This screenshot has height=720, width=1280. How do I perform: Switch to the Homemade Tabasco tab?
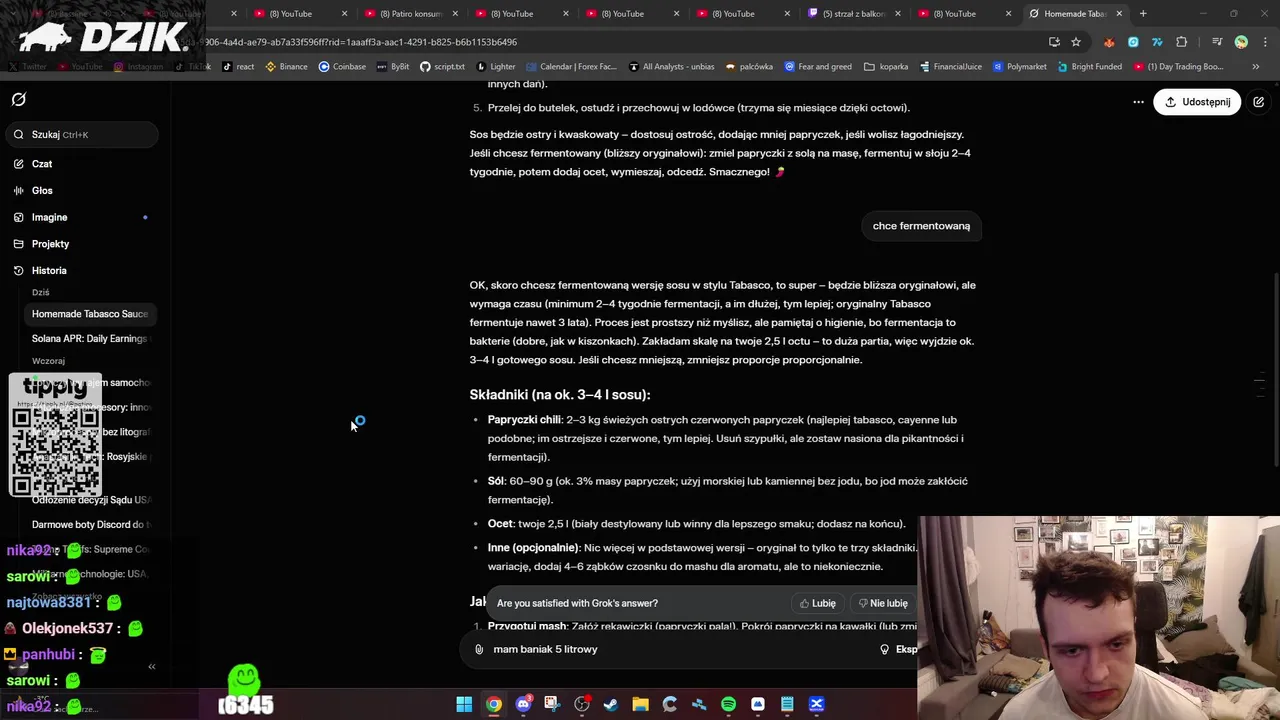(x=1074, y=14)
